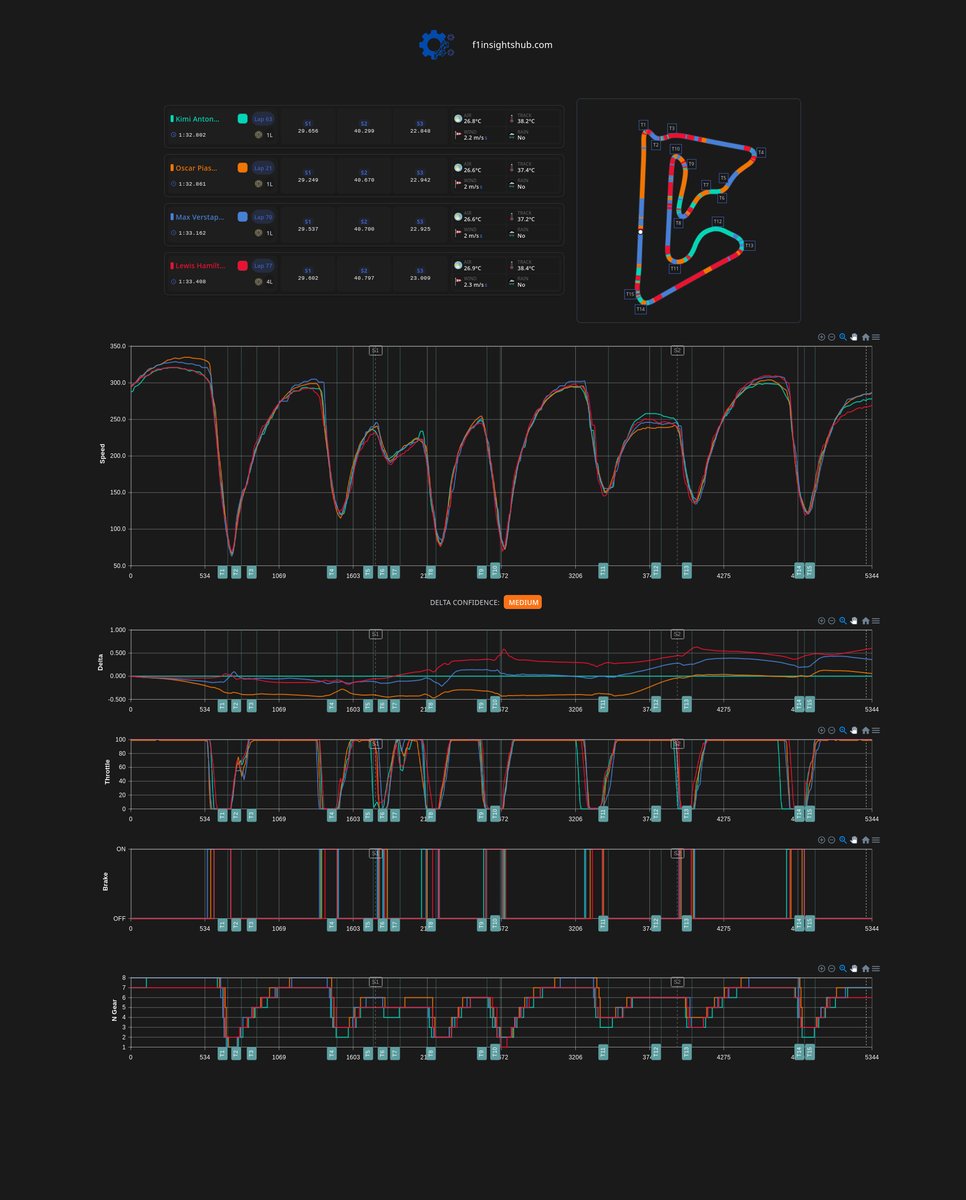Click lap time 1:32.802
The width and height of the screenshot is (966, 1200).
pyautogui.click(x=192, y=134)
